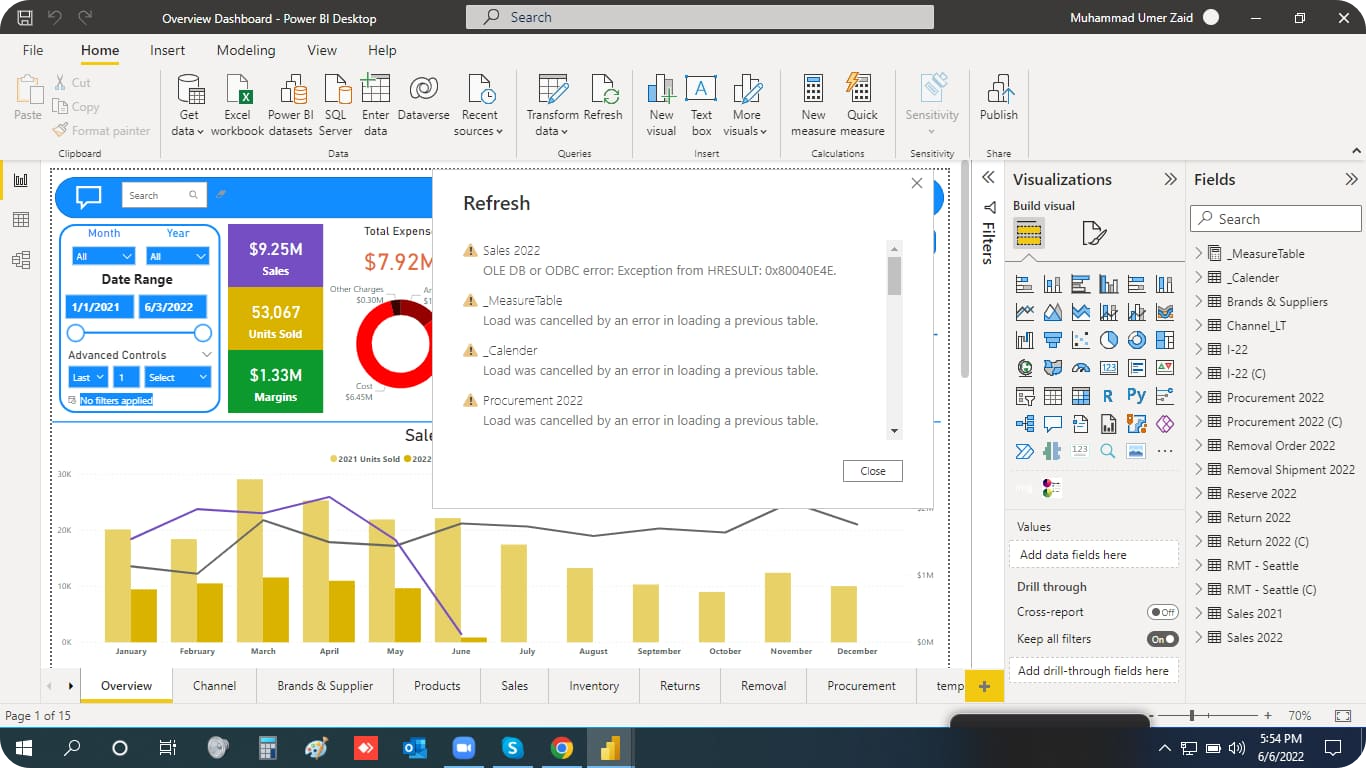Switch to the Insert ribbon tab

167,50
